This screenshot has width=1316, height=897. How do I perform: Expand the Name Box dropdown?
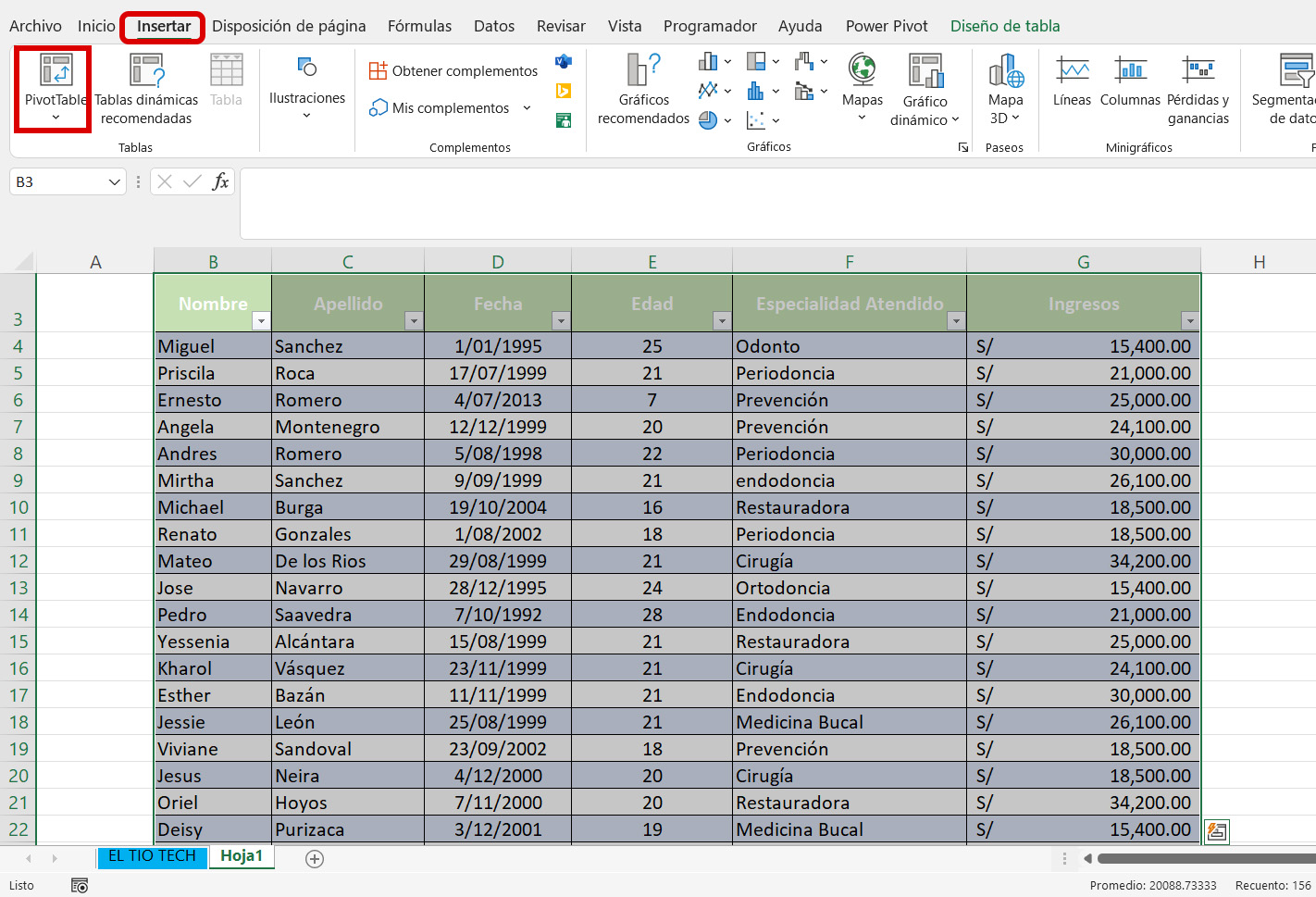(x=114, y=182)
